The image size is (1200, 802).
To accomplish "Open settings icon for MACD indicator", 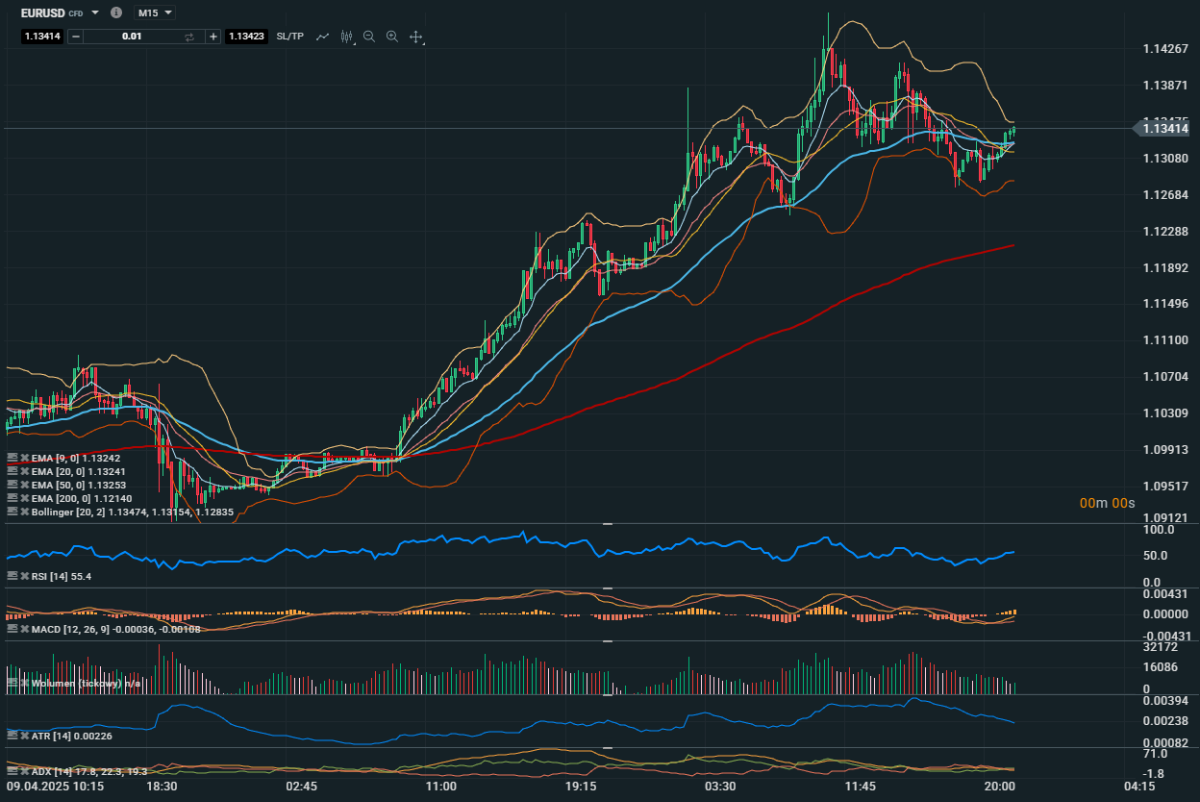I will [x=12, y=629].
